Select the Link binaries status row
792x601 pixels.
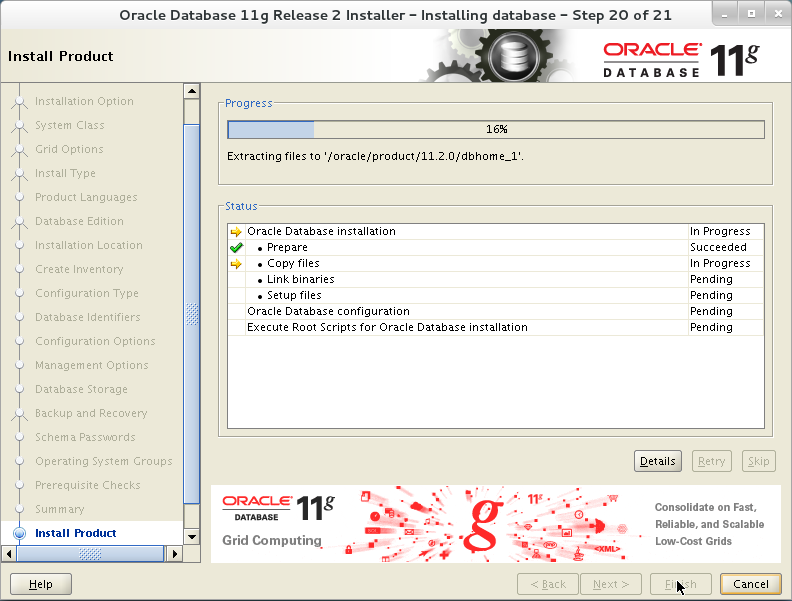tap(496, 279)
